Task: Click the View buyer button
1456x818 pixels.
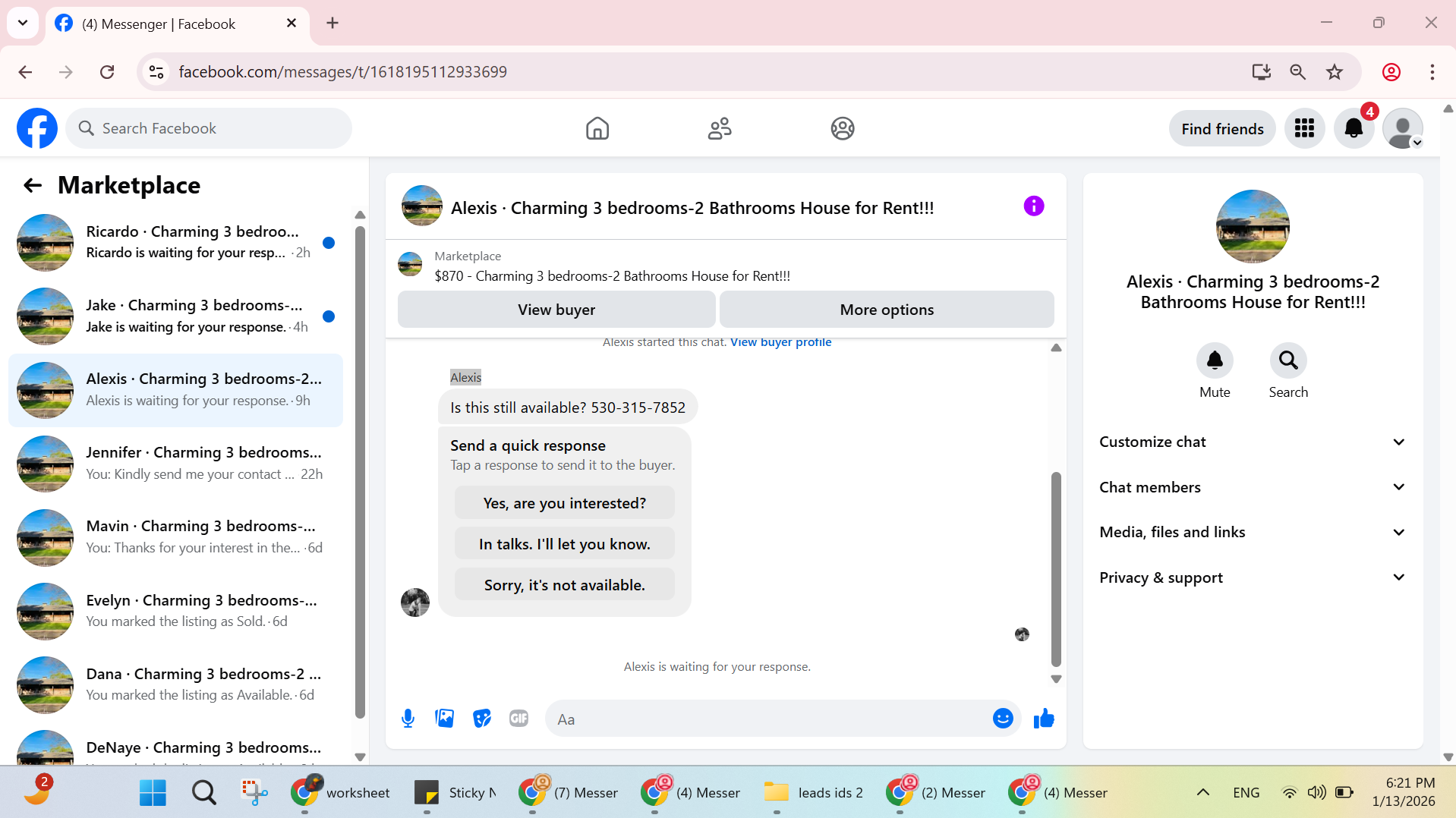Action: point(556,310)
